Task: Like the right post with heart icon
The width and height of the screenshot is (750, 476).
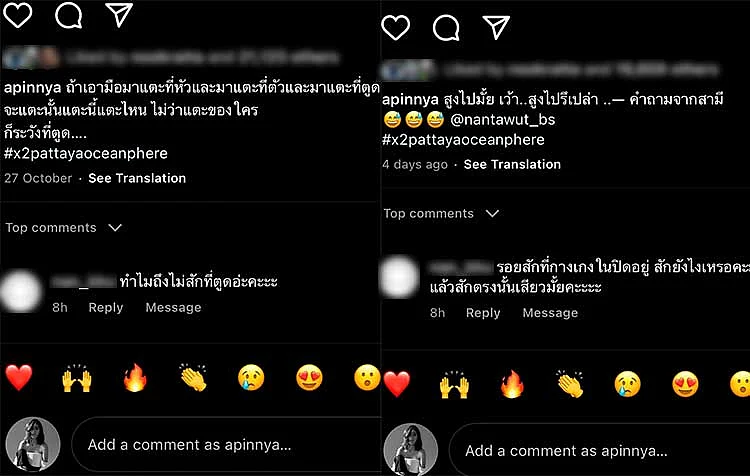Action: (x=396, y=27)
